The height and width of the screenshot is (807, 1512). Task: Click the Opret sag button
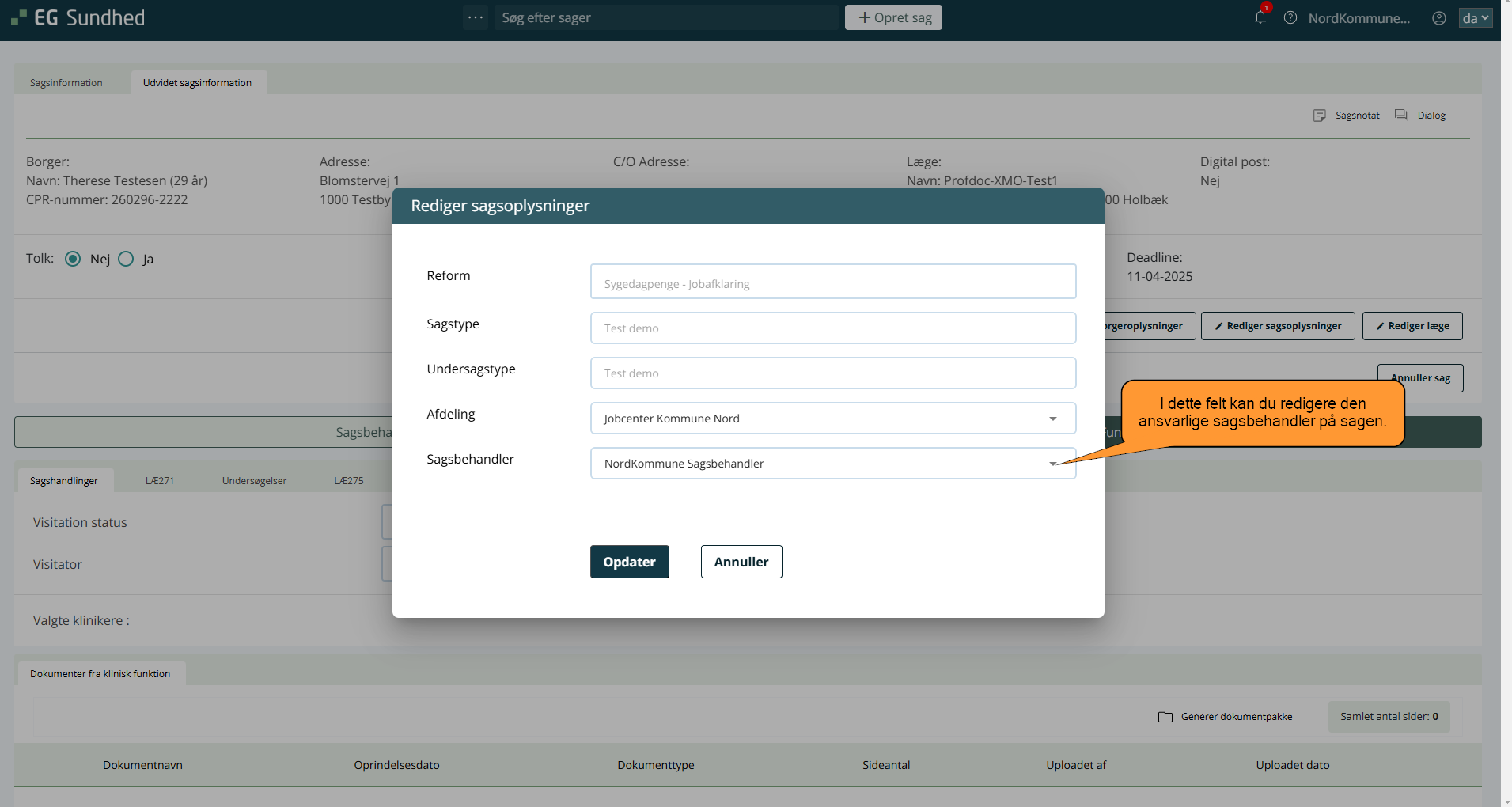(x=893, y=17)
